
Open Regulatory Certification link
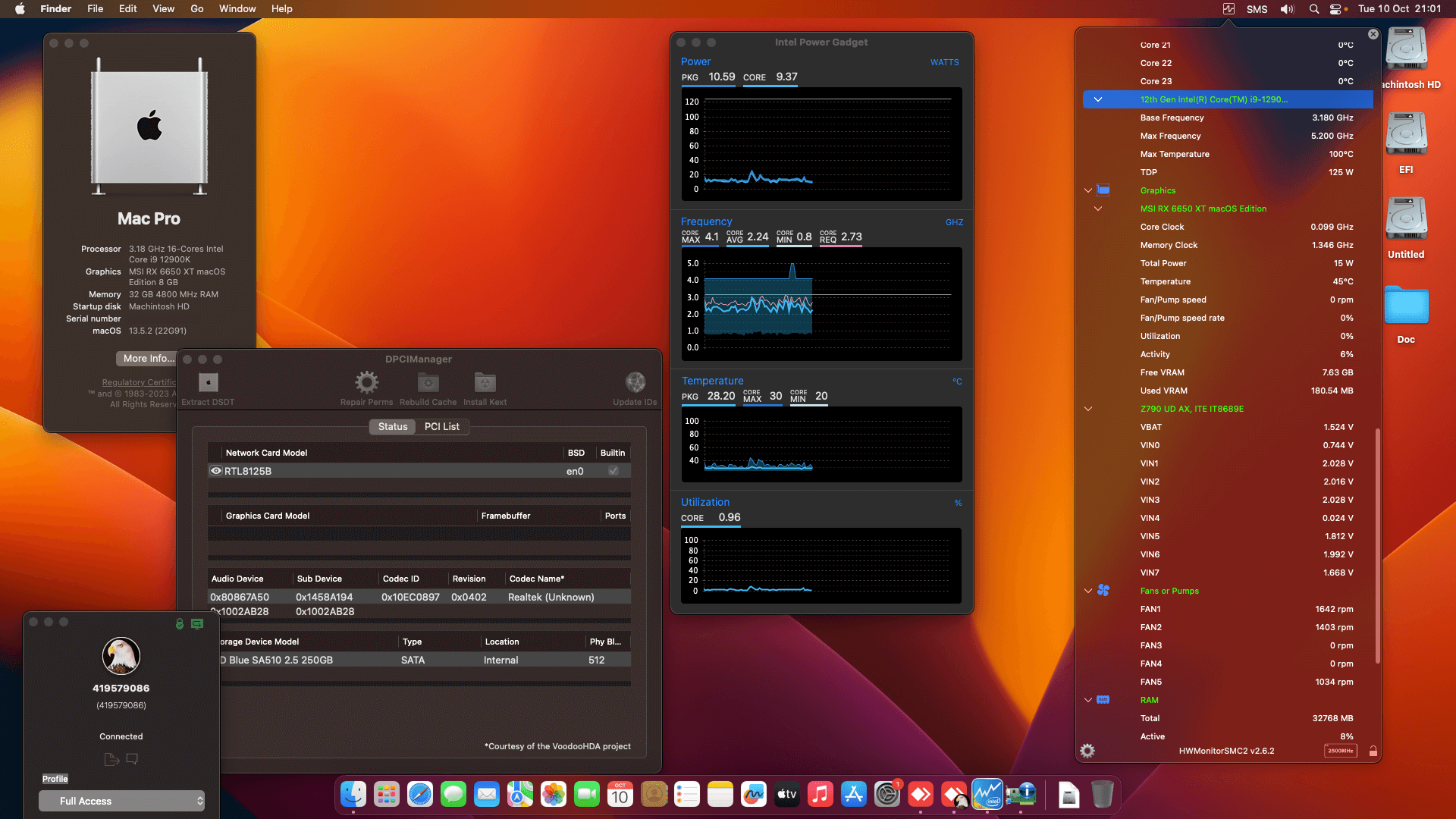pyautogui.click(x=140, y=382)
